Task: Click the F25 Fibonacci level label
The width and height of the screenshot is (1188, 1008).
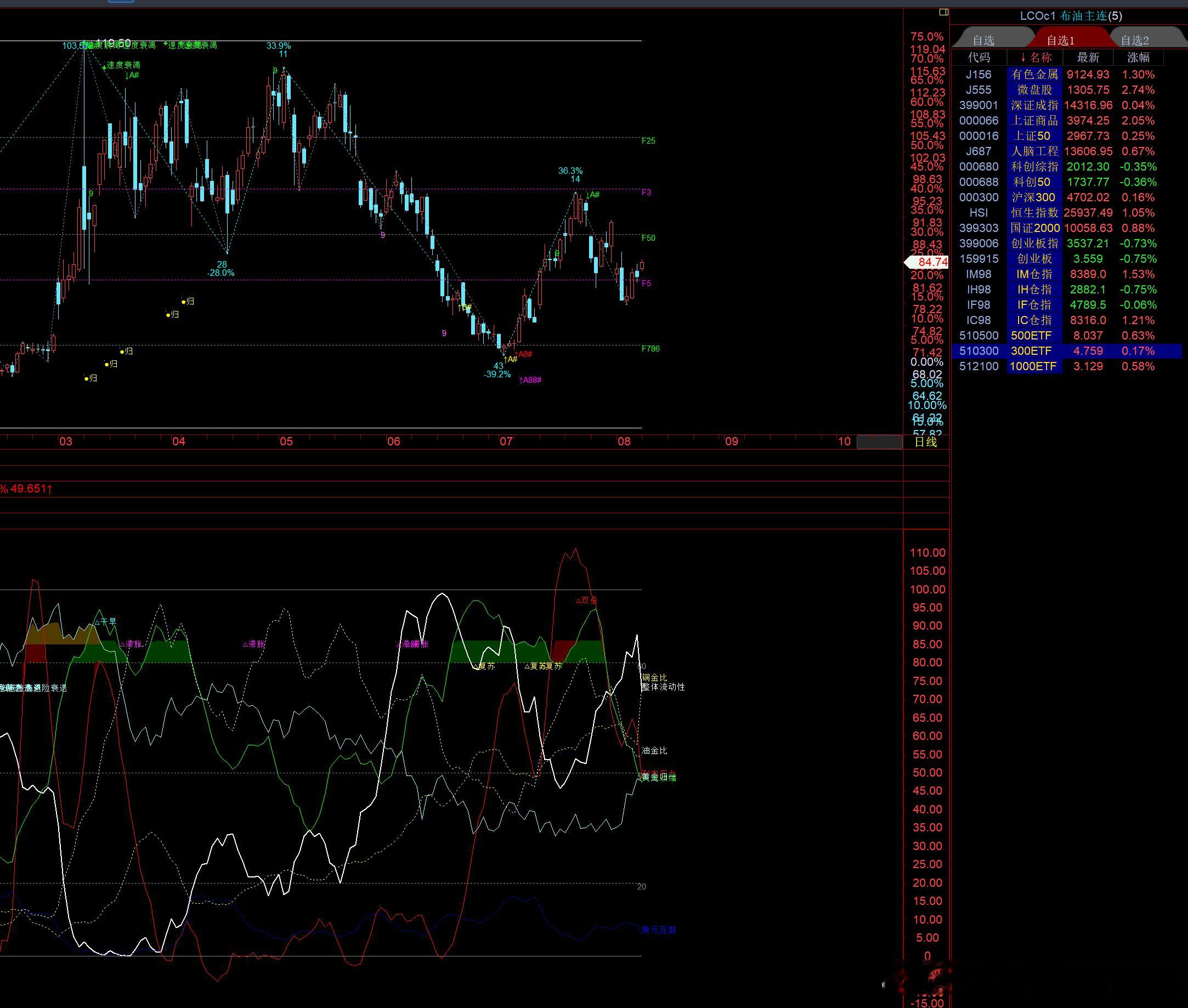Action: [x=648, y=140]
